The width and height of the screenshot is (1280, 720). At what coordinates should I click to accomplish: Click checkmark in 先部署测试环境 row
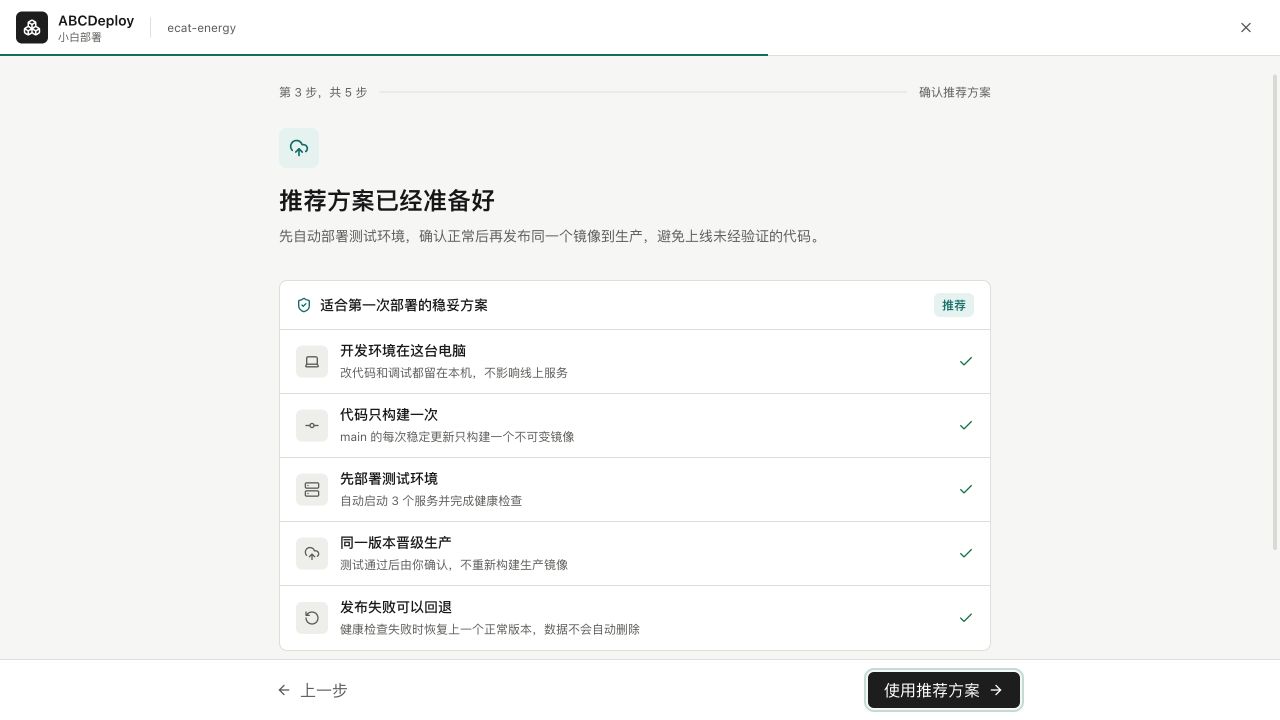[966, 489]
